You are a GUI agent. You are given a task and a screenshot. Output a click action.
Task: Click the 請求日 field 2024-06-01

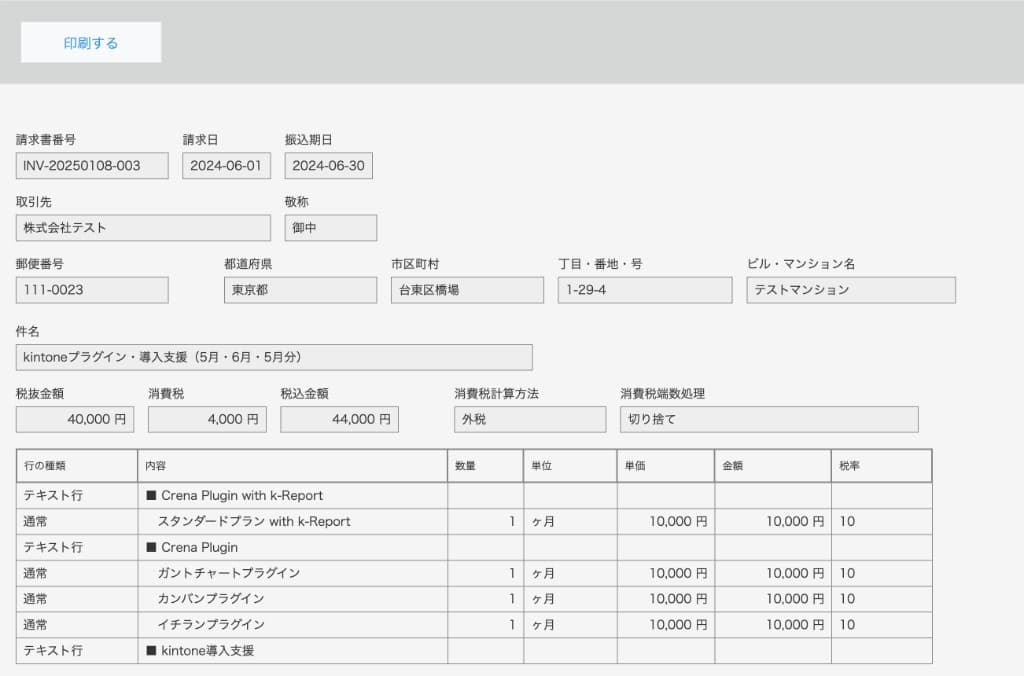pyautogui.click(x=226, y=166)
